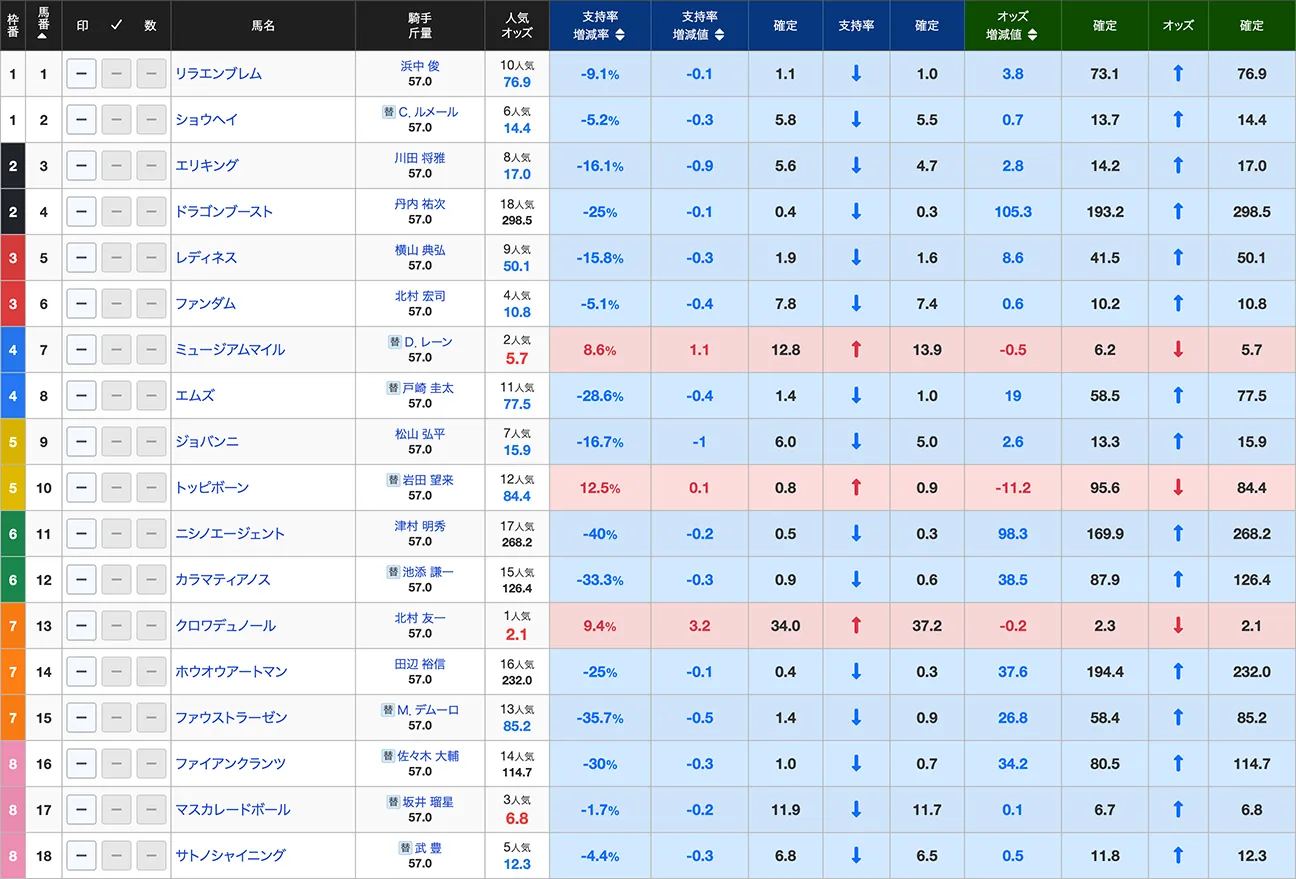The height and width of the screenshot is (879, 1296).
Task: Open the 印 mark selector for マスカレードボール
Action: [x=81, y=810]
